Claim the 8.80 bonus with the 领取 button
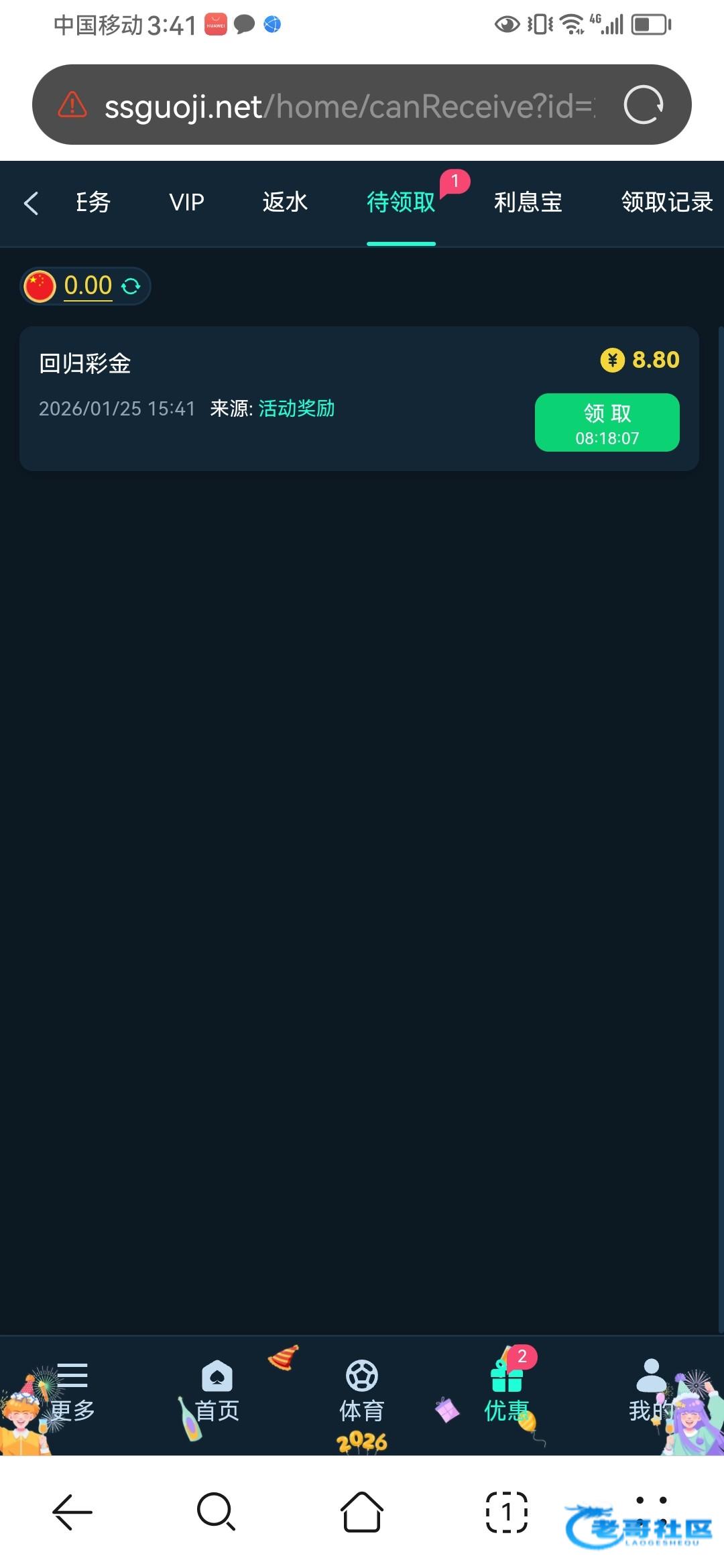 pos(607,423)
